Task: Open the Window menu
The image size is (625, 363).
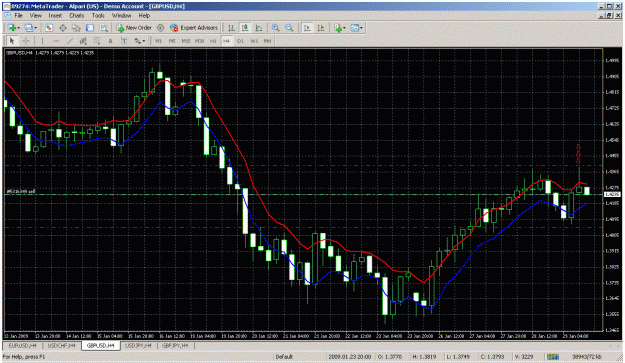Action: coord(121,16)
